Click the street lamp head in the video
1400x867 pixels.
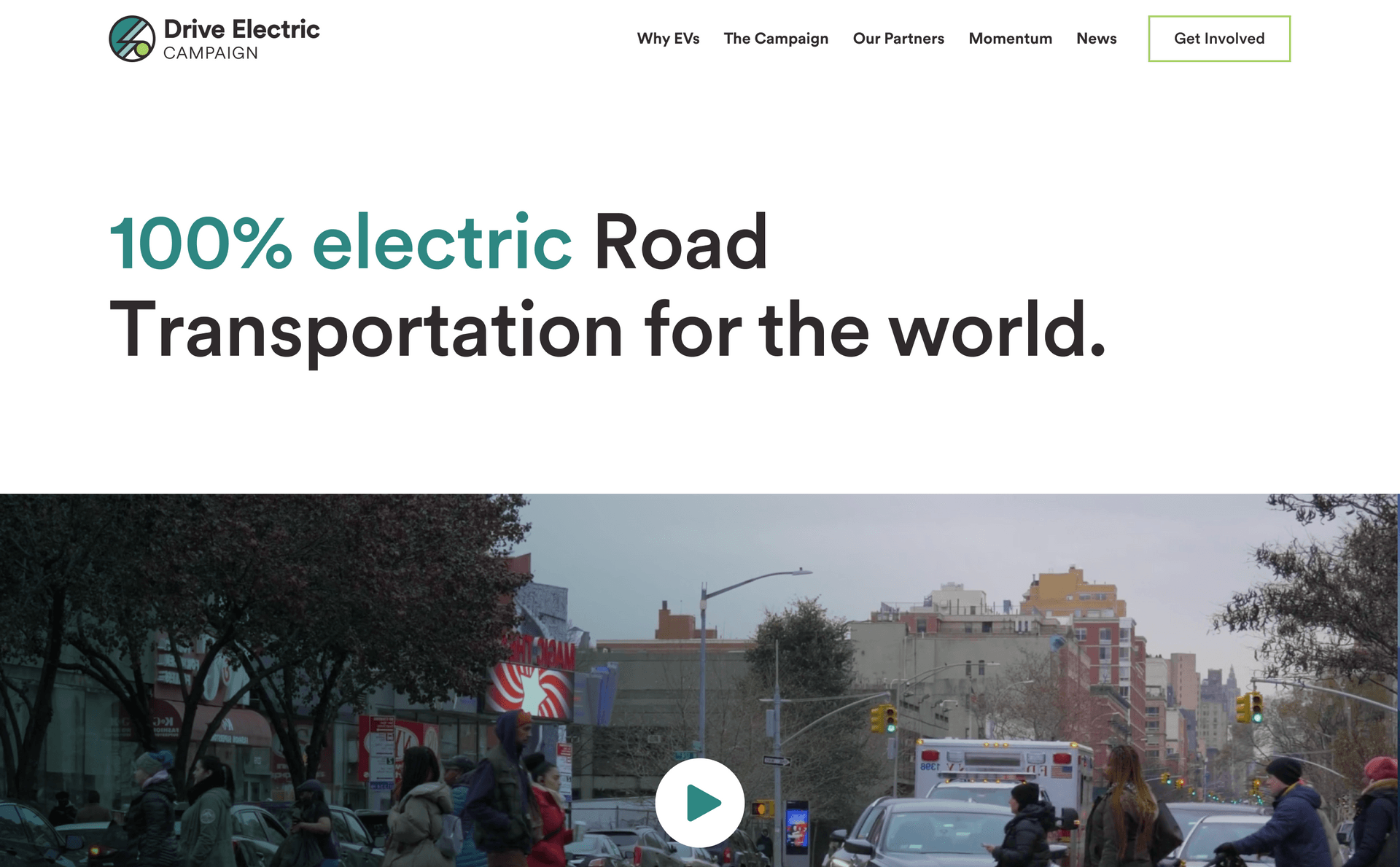(801, 572)
